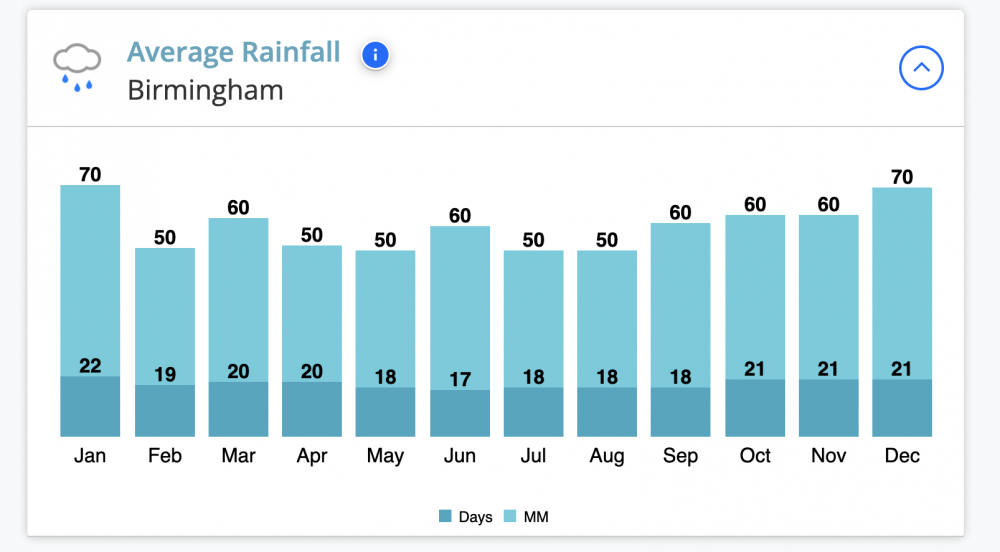
Task: Click the blue info icon beside Average Rainfall
Action: 375,55
